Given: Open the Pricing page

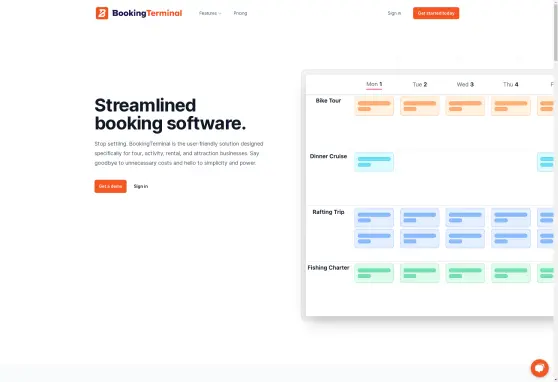Looking at the screenshot, I should click(240, 13).
